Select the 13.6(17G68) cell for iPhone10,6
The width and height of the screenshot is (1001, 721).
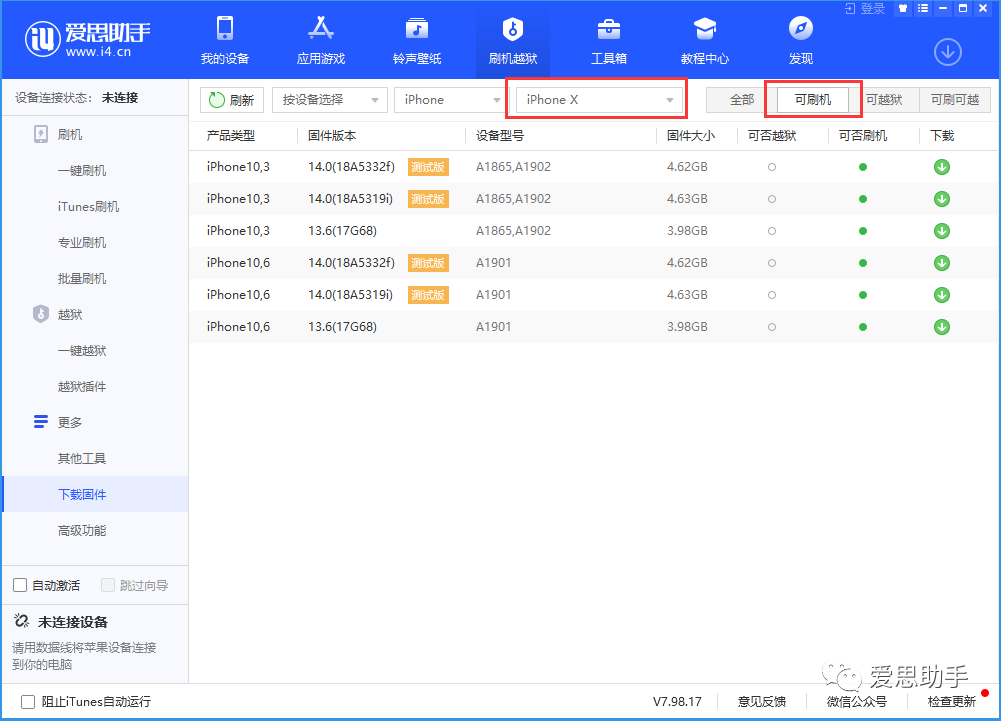342,326
